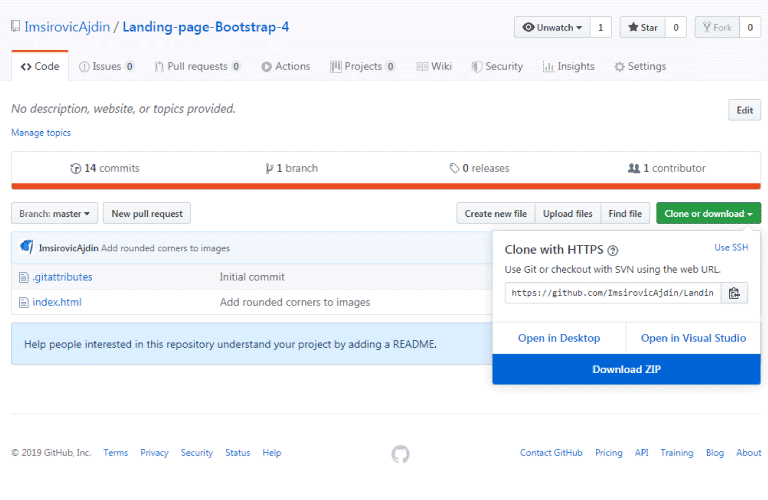Image resolution: width=768 pixels, height=500 pixels.
Task: Open the Landing-page-Bootstrap-4 repository title link
Action: click(x=206, y=27)
